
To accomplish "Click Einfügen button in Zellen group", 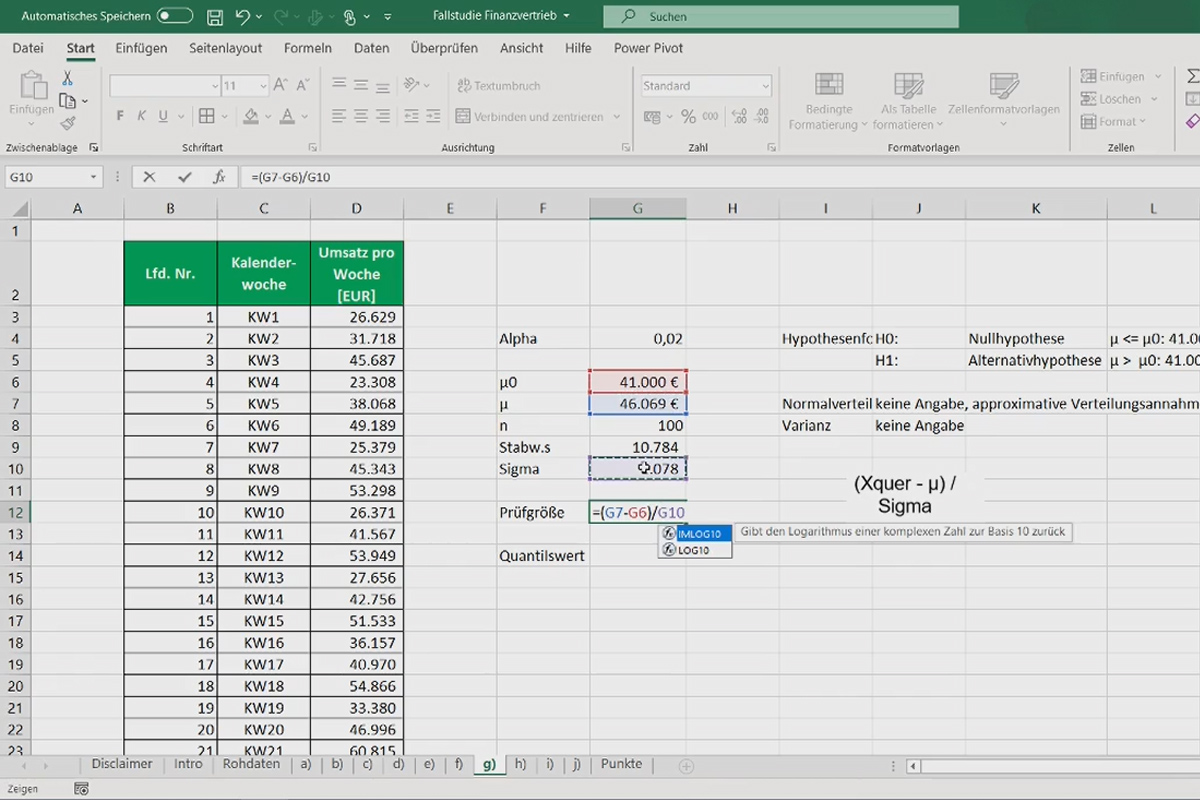I will [x=1120, y=76].
